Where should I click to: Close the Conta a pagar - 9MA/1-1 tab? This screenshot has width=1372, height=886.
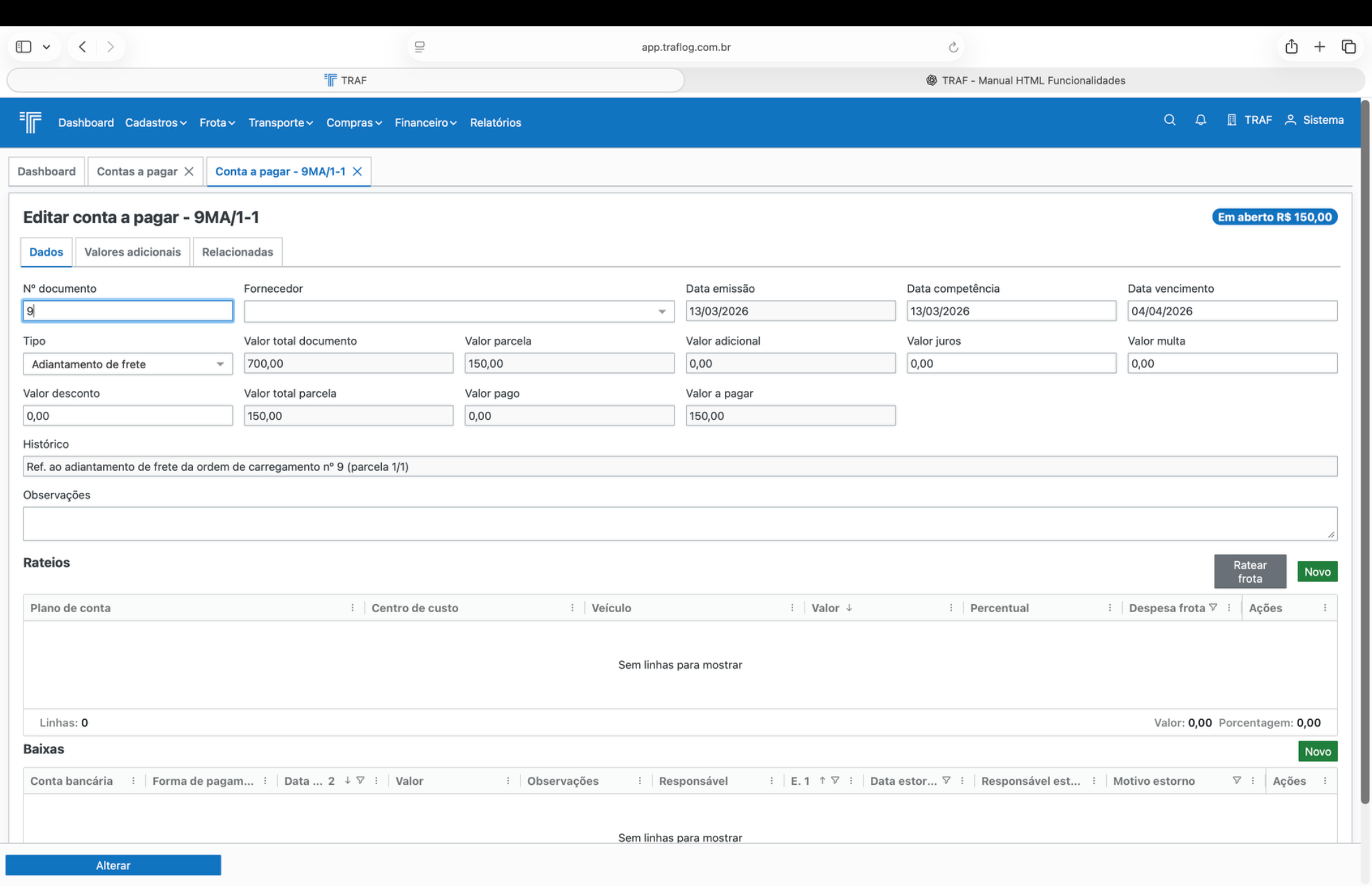click(357, 171)
